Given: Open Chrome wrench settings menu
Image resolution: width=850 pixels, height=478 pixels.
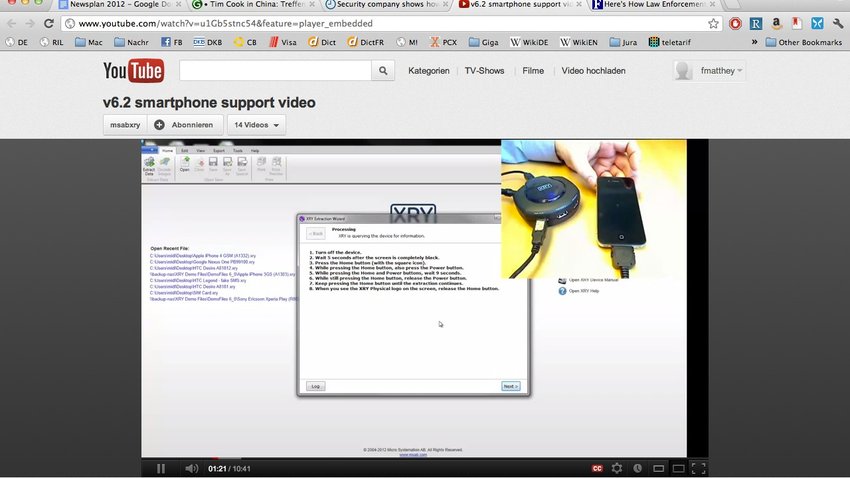Looking at the screenshot, I should (x=838, y=23).
